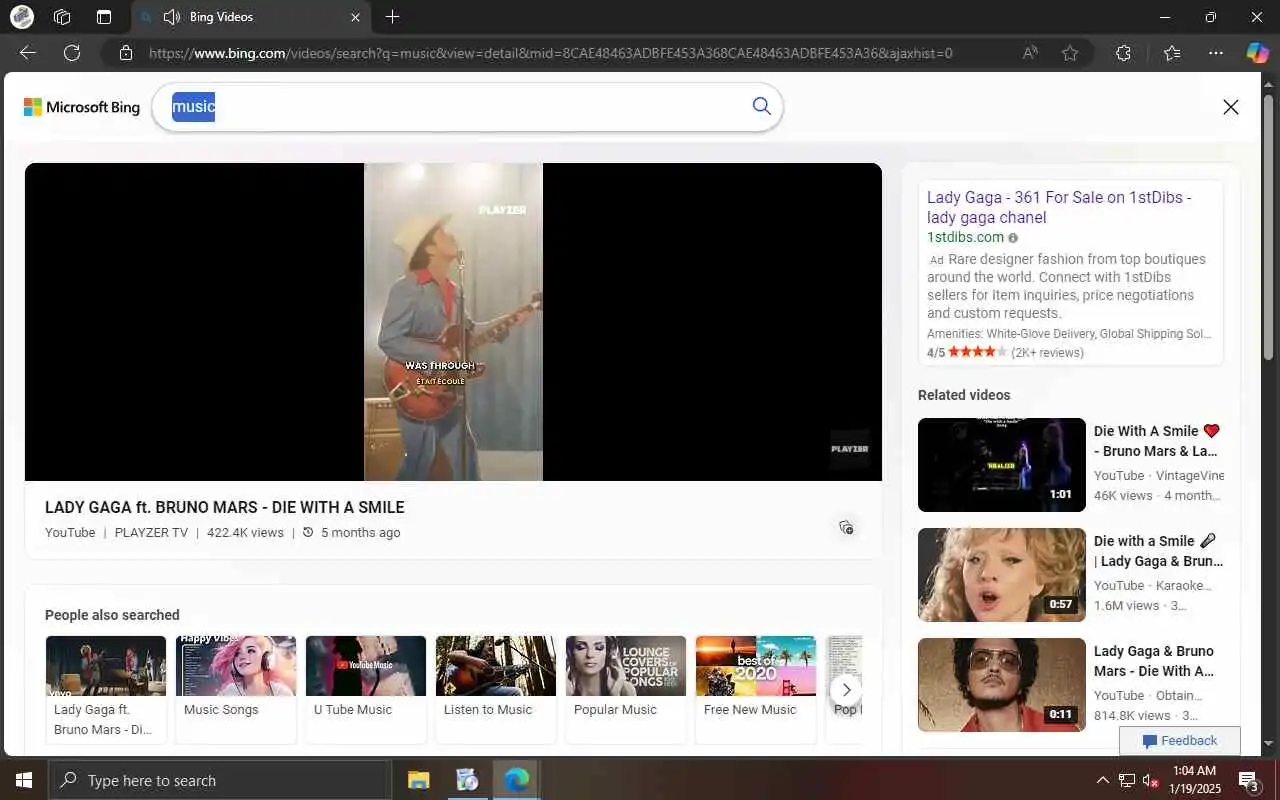This screenshot has height=800, width=1280.
Task: Show hidden system tray icons
Action: (1102, 780)
